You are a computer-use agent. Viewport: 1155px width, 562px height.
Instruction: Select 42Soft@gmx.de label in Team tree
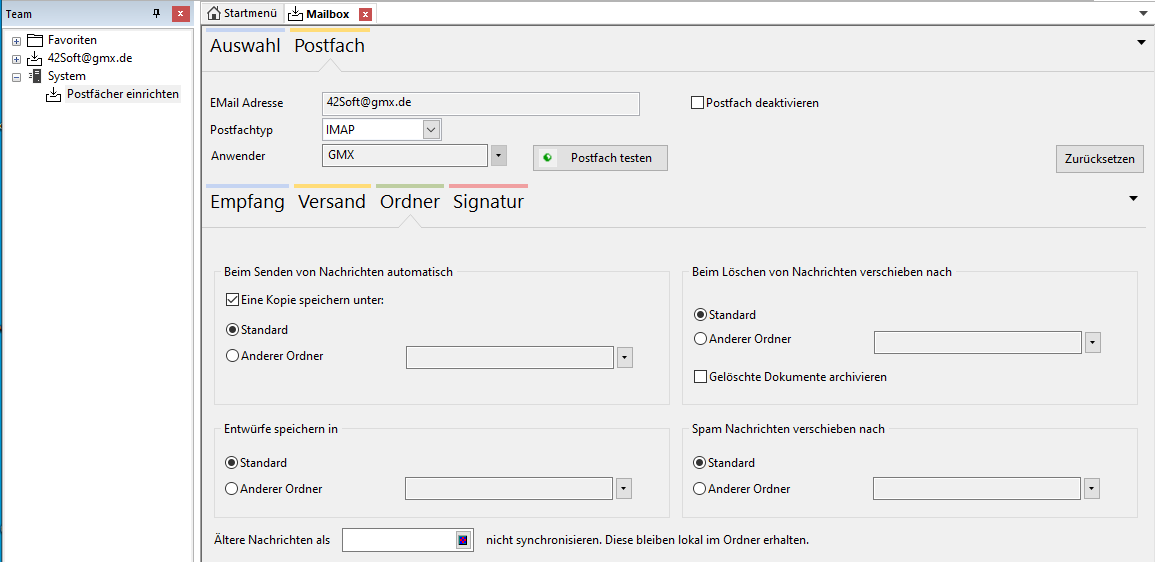(90, 57)
